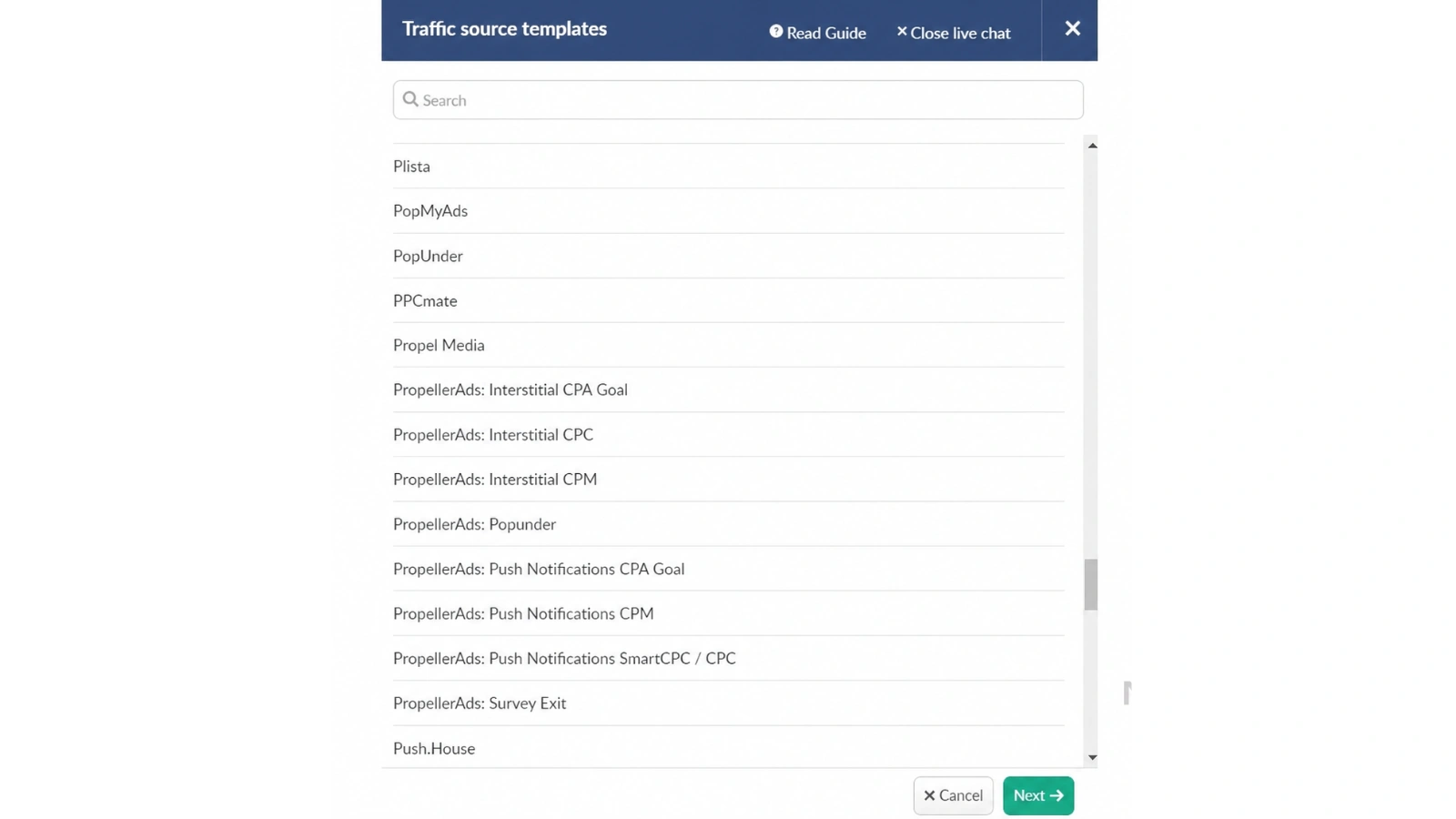Click the scrollbar down arrow

click(x=1092, y=756)
